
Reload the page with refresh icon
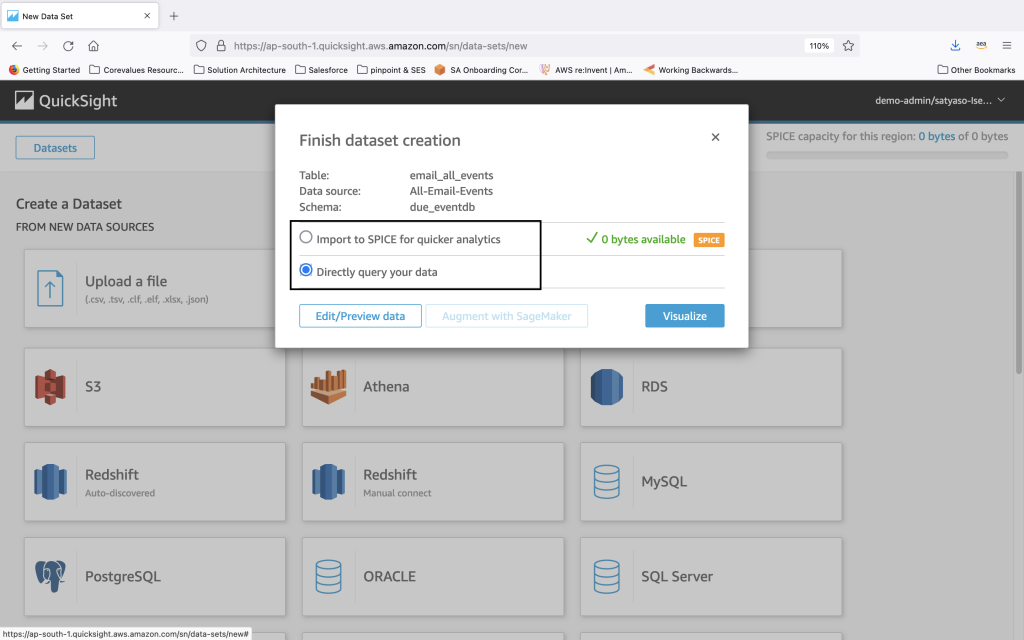[68, 46]
